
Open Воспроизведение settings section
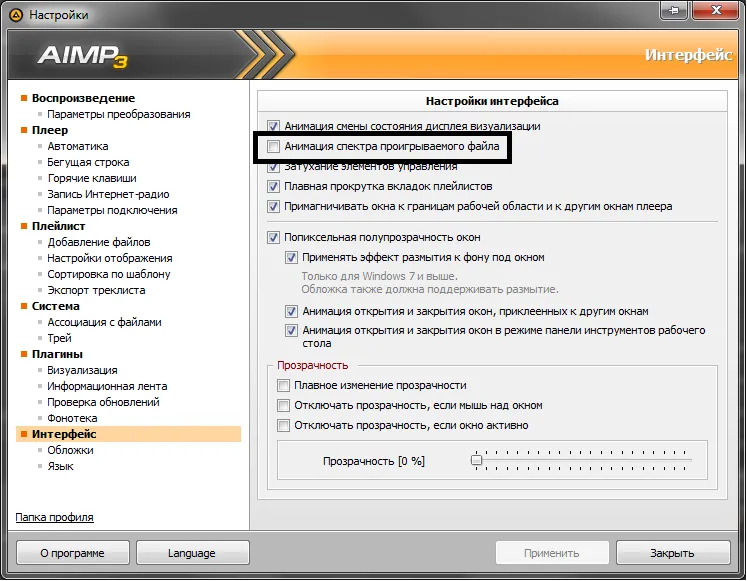pos(83,98)
